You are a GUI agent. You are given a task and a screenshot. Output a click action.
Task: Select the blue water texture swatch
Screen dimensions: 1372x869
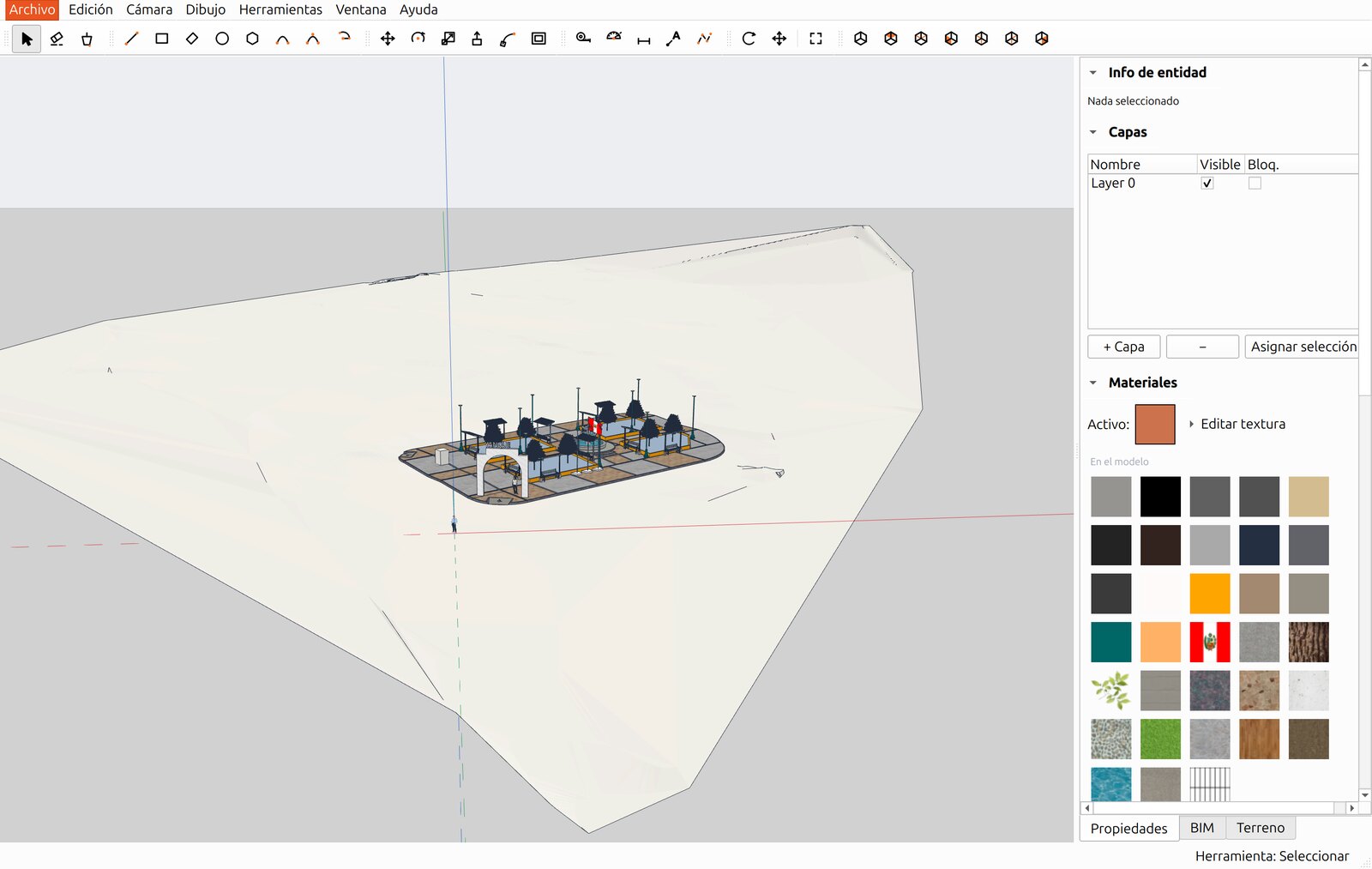coord(1111,784)
